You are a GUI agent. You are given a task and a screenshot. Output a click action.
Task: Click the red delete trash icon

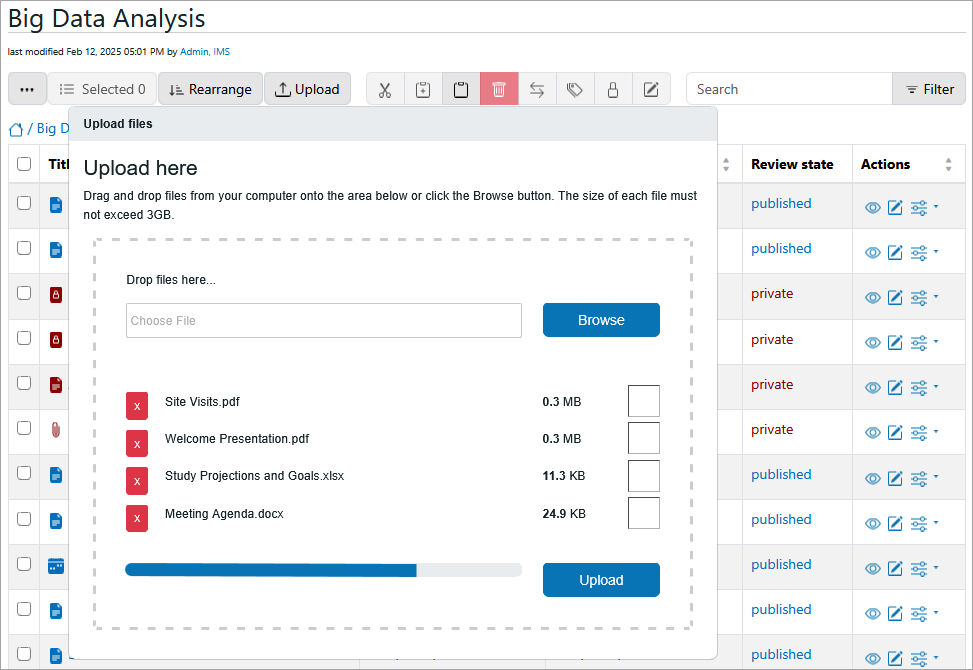499,89
